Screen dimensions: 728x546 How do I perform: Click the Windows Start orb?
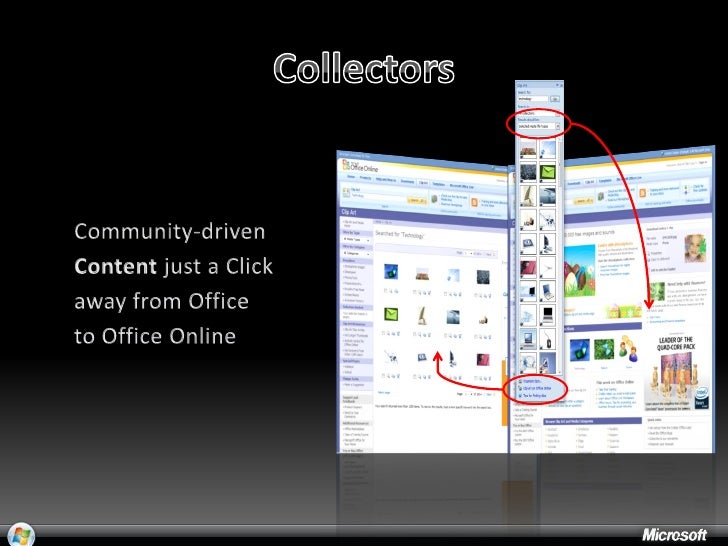pyautogui.click(x=20, y=534)
